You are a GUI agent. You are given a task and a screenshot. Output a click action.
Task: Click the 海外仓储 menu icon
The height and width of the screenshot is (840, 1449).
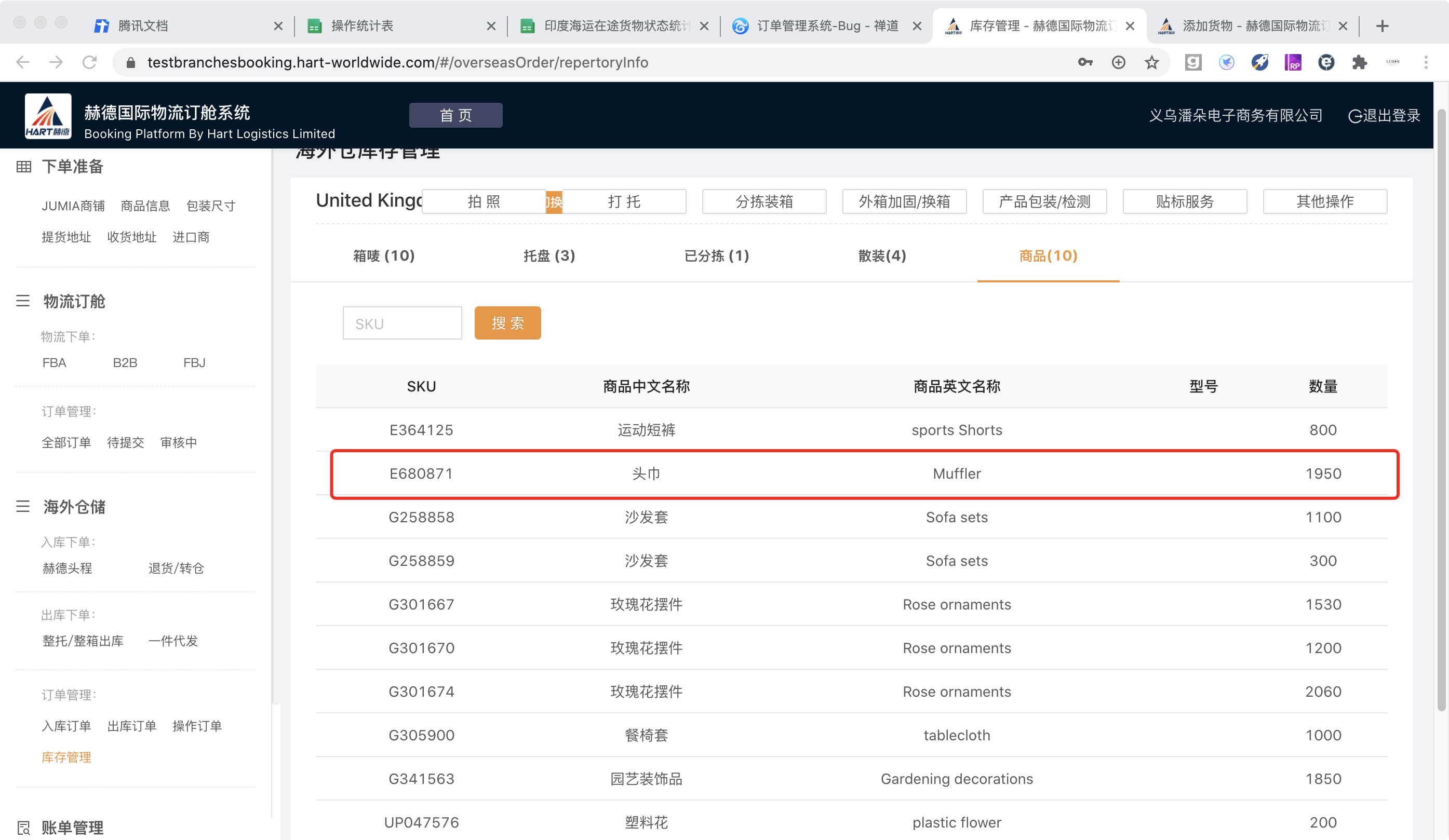click(23, 506)
